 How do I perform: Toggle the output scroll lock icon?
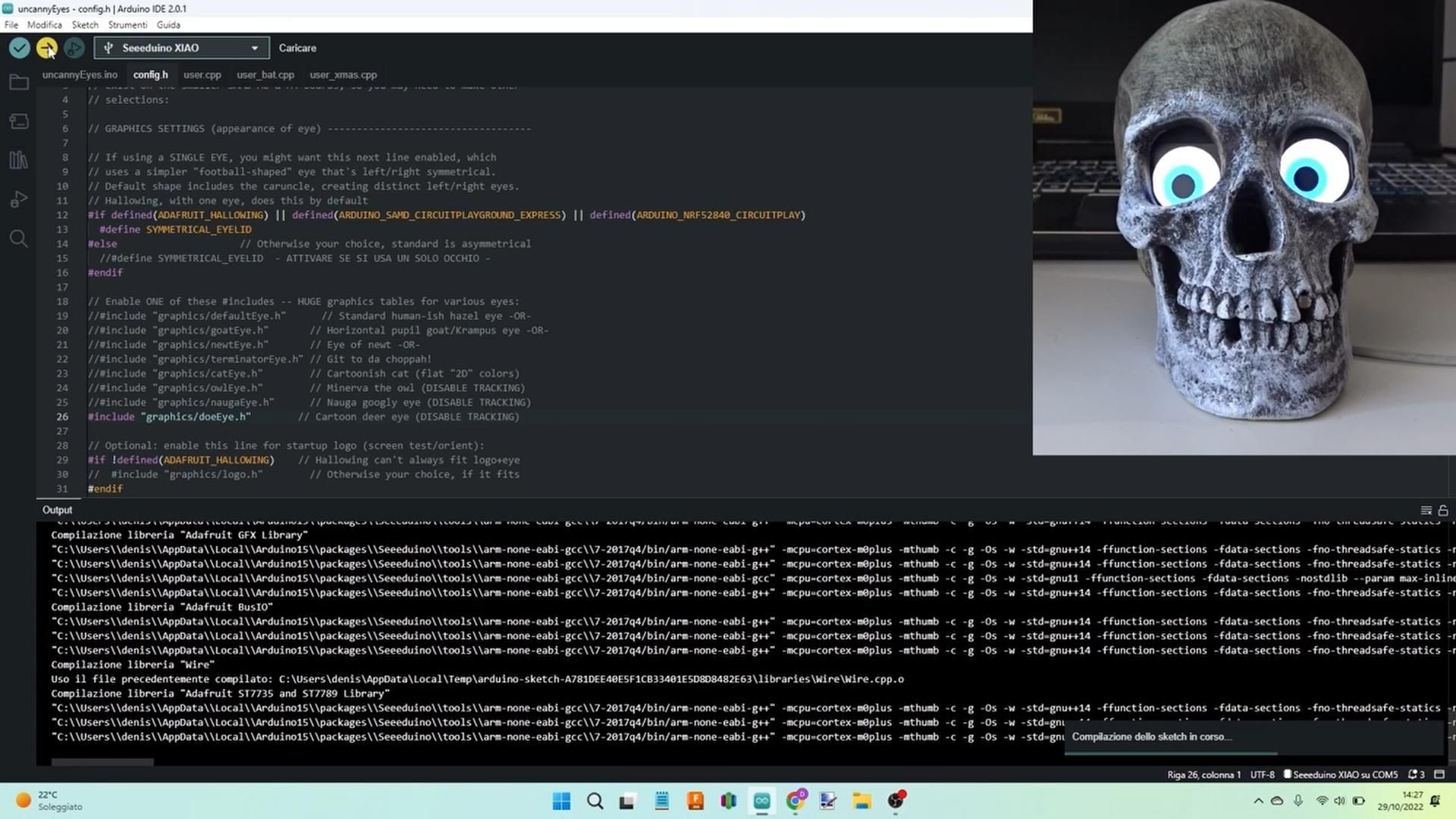pyautogui.click(x=1443, y=510)
